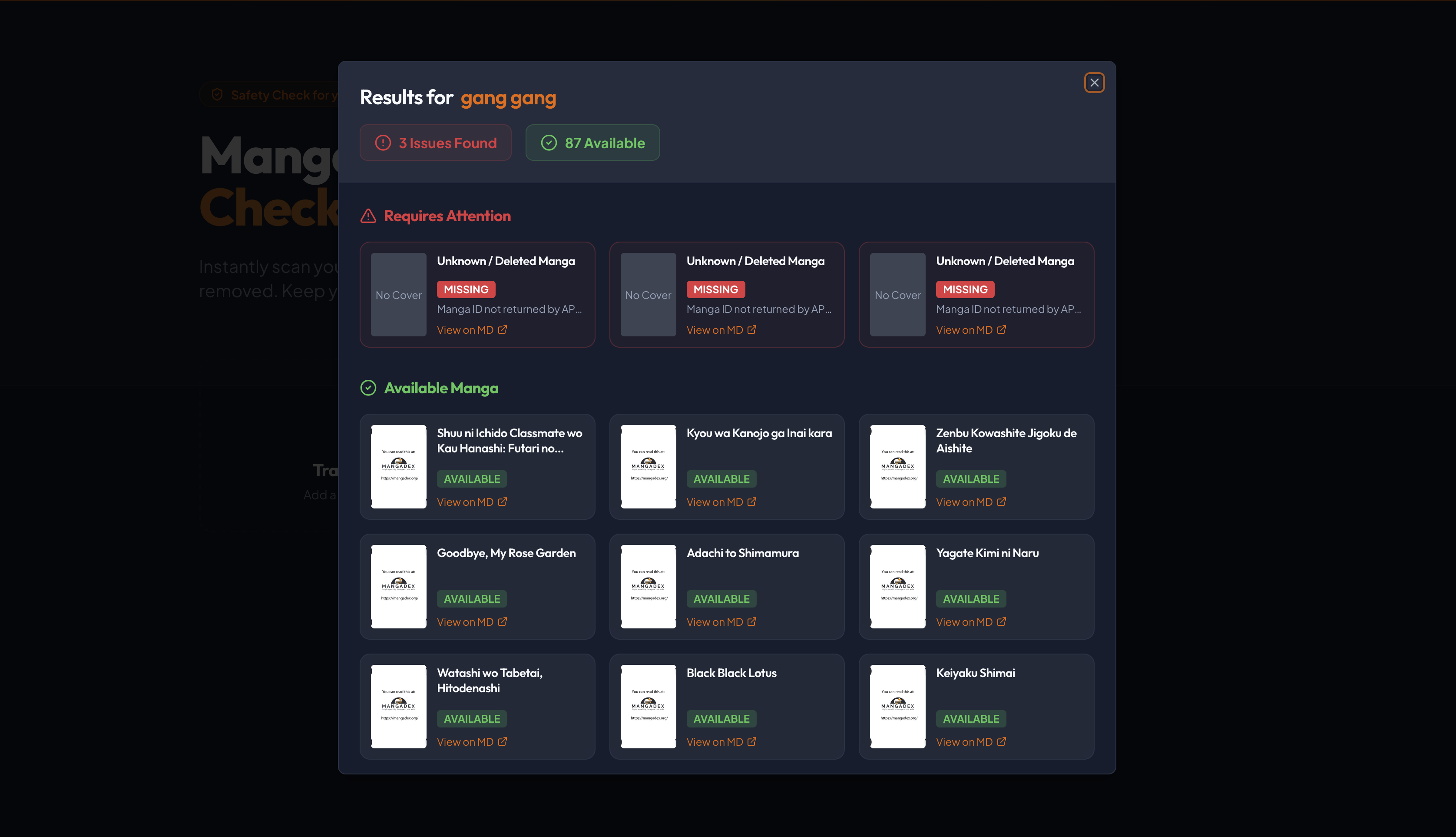Click the 87 Available badge
This screenshot has width=1456, height=837.
pyautogui.click(x=592, y=143)
